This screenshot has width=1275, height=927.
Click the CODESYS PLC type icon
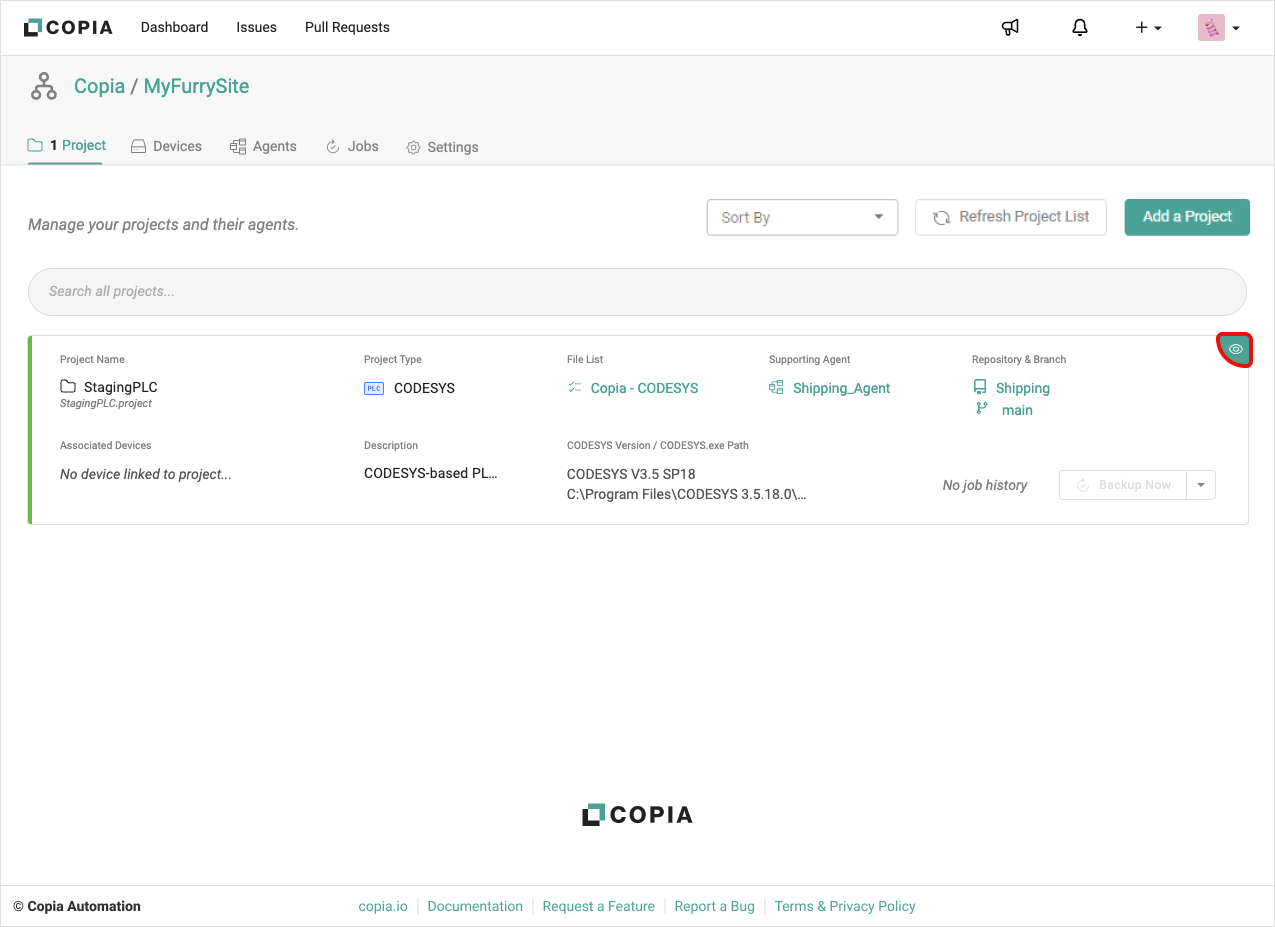pos(374,388)
